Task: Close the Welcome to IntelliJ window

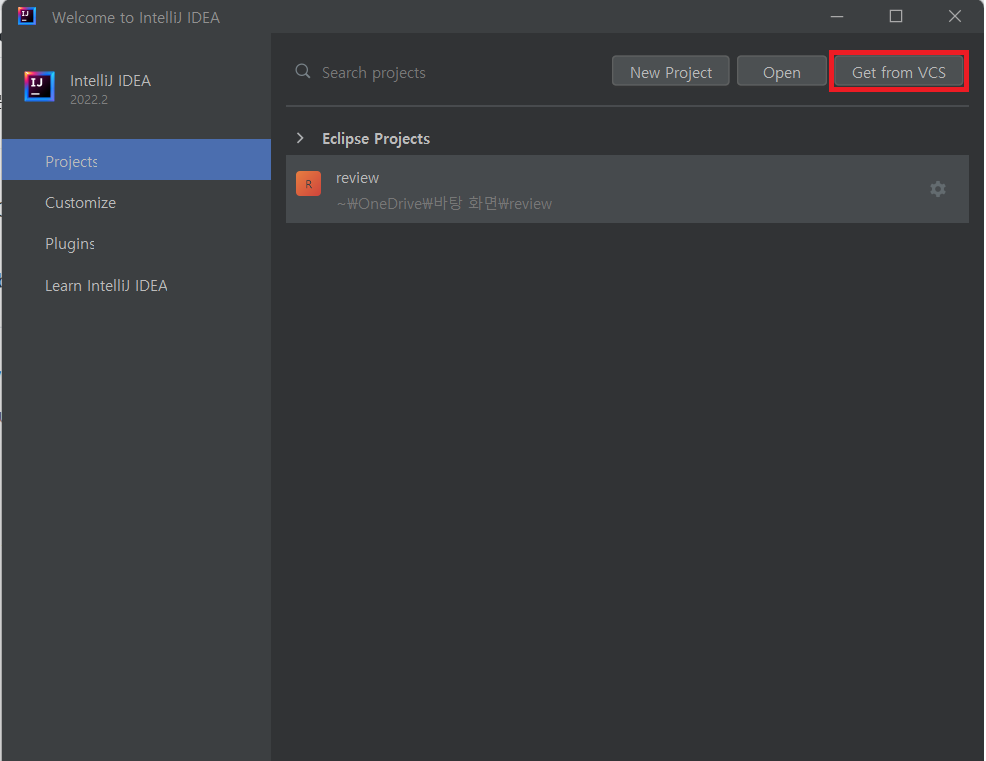Action: coord(955,16)
